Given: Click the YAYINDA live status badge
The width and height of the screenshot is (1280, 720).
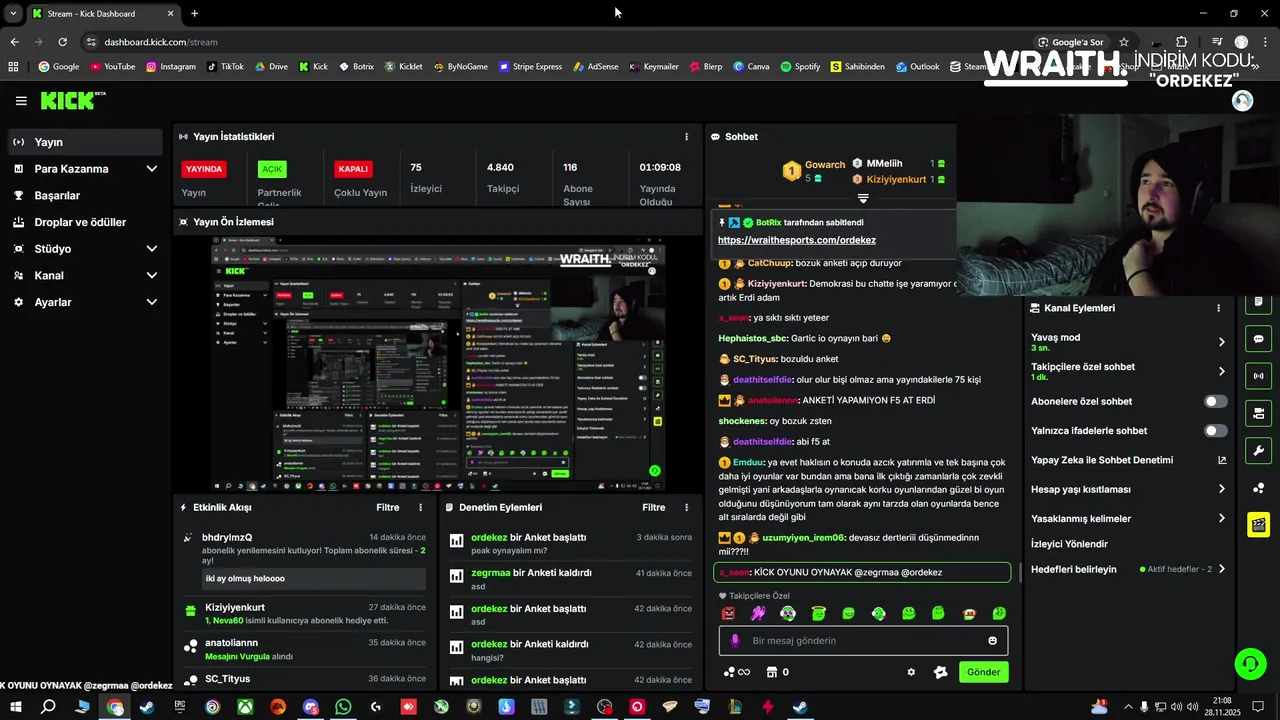Looking at the screenshot, I should [203, 169].
